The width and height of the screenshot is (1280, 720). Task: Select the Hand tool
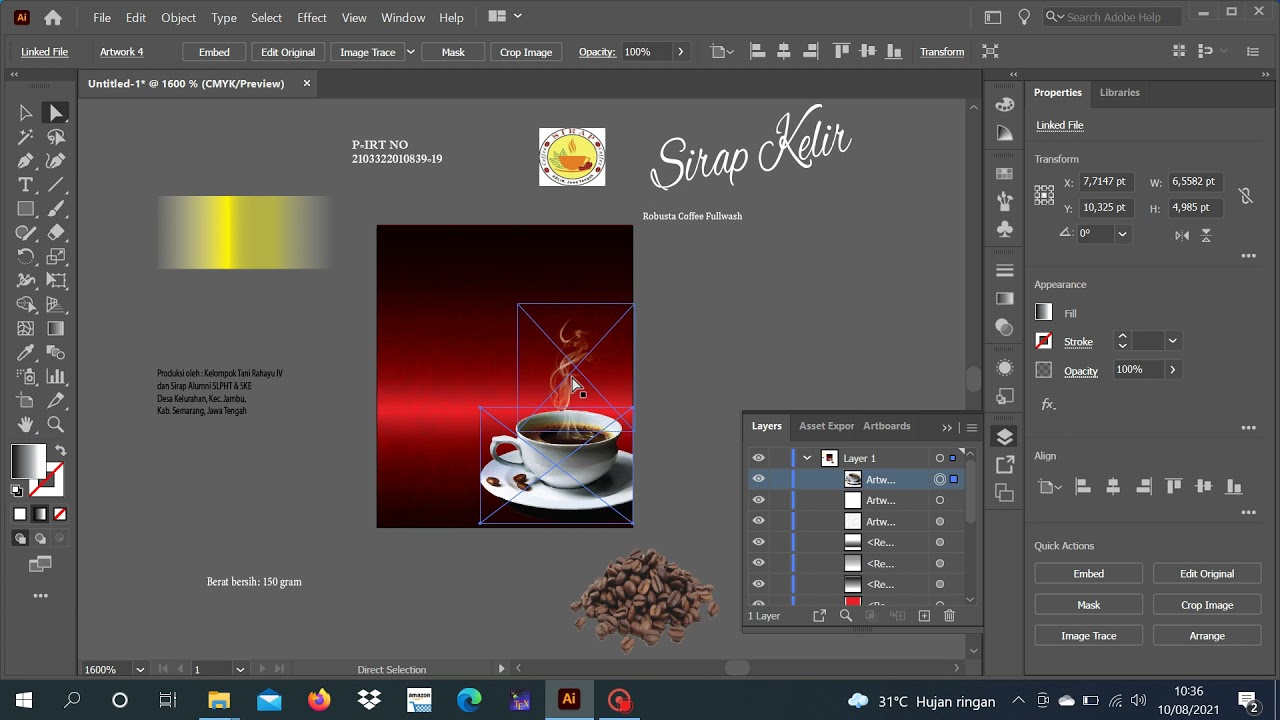[26, 425]
